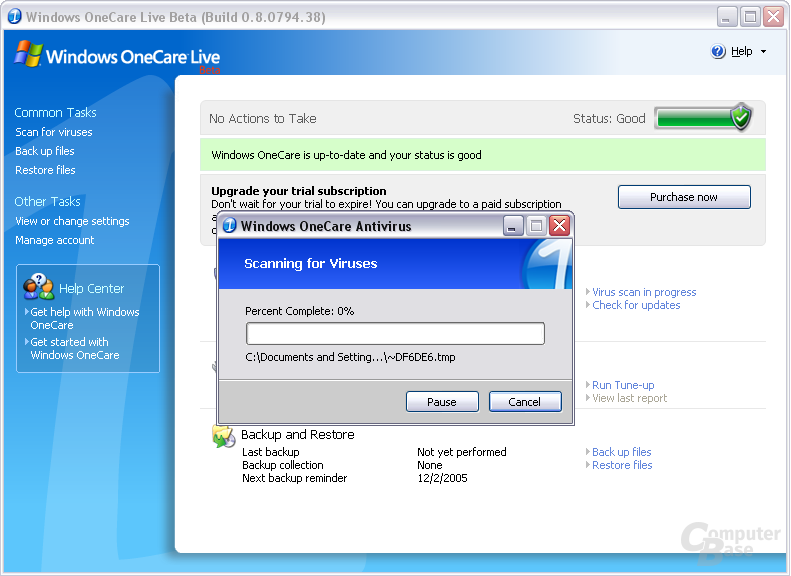Image resolution: width=791 pixels, height=576 pixels.
Task: Click 'Percent Complete: 0%' text
Action: [x=300, y=311]
